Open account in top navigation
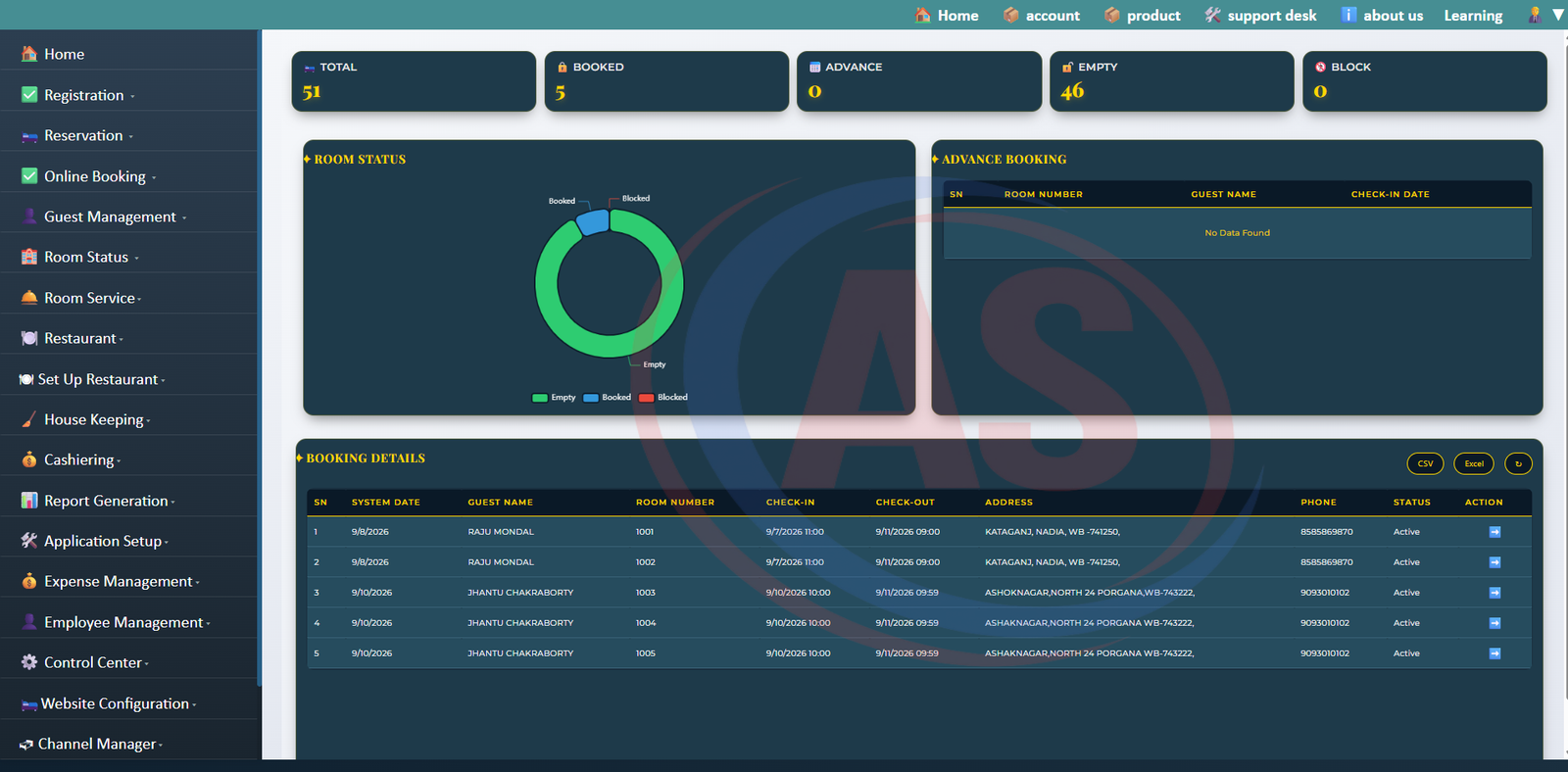 tap(1041, 16)
